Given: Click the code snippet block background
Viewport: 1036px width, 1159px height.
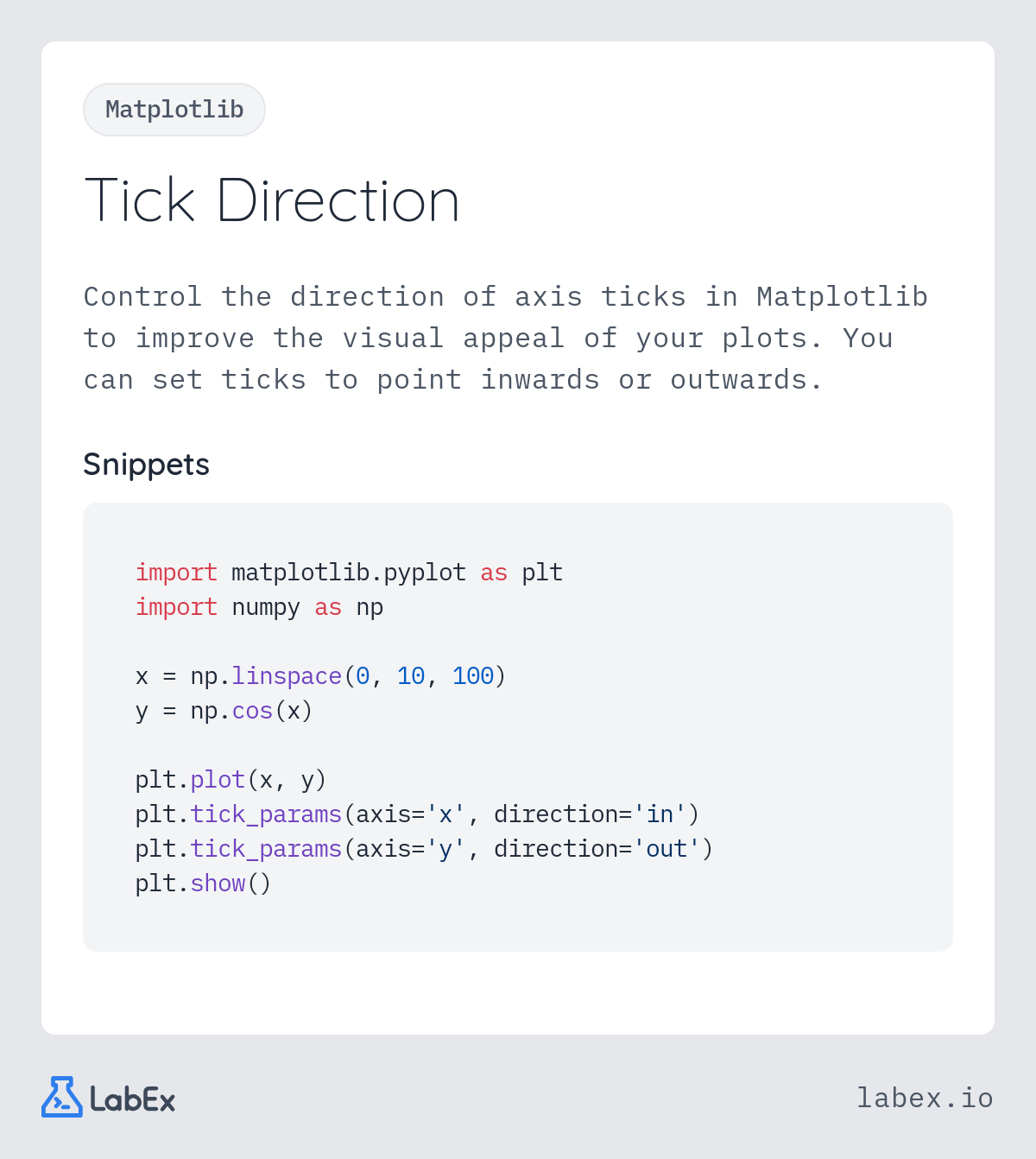Looking at the screenshot, I should tap(518, 727).
